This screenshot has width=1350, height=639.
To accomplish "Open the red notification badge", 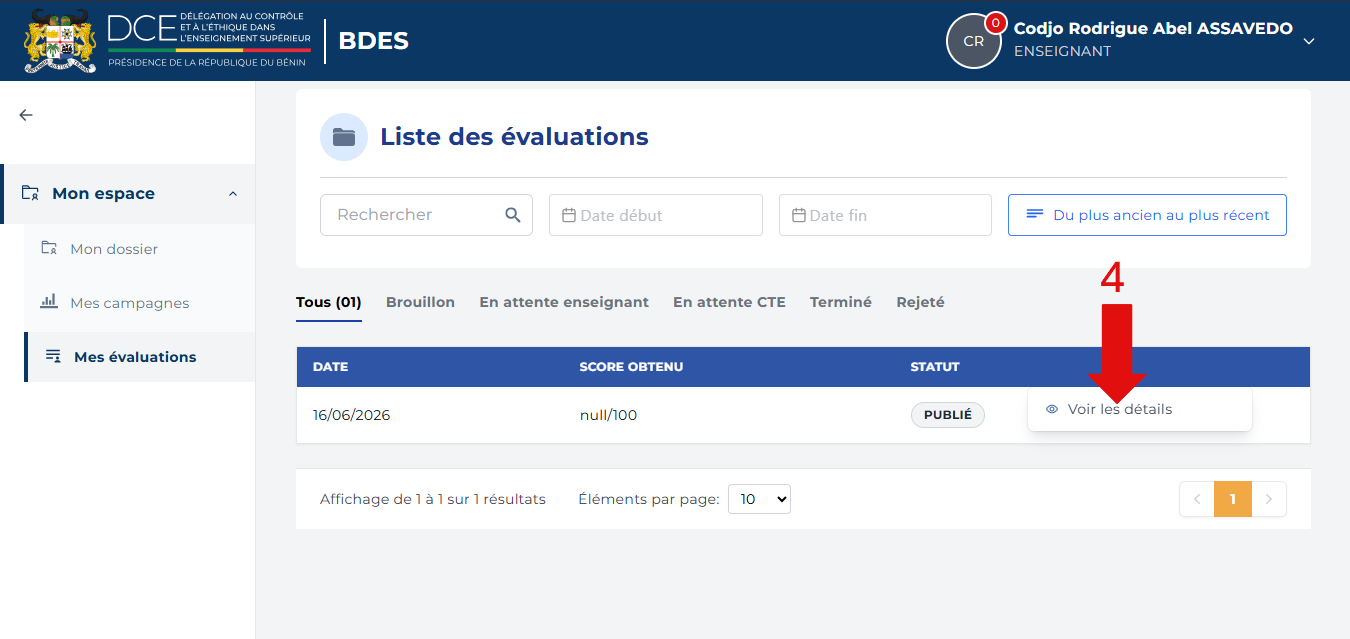I will [x=995, y=22].
